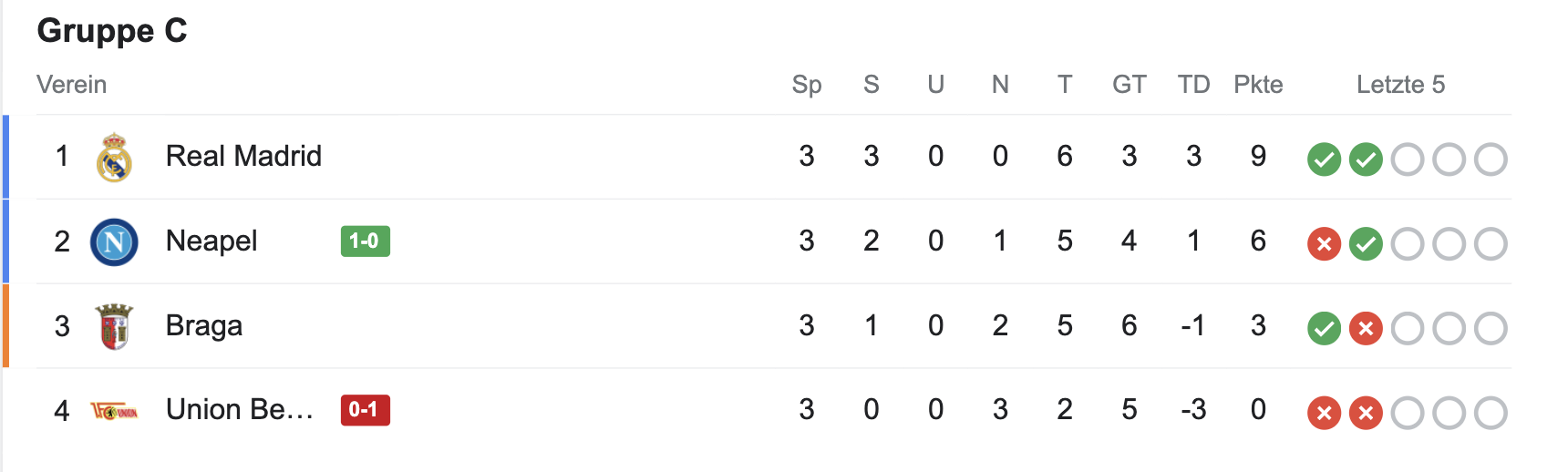This screenshot has height=472, width=1568.
Task: Open the Braga team link
Action: pos(204,325)
